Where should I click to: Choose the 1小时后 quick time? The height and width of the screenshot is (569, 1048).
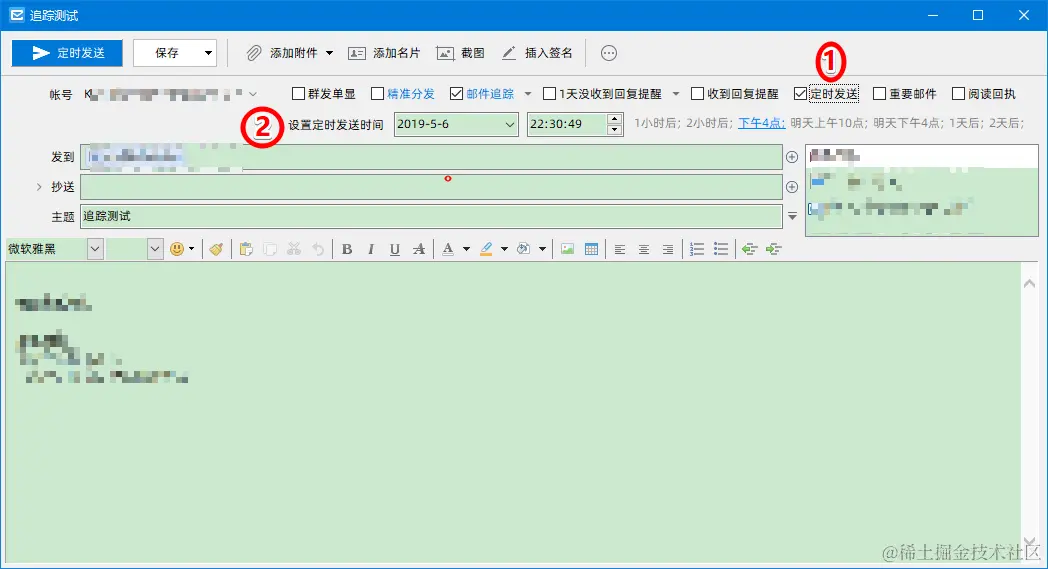pyautogui.click(x=654, y=123)
